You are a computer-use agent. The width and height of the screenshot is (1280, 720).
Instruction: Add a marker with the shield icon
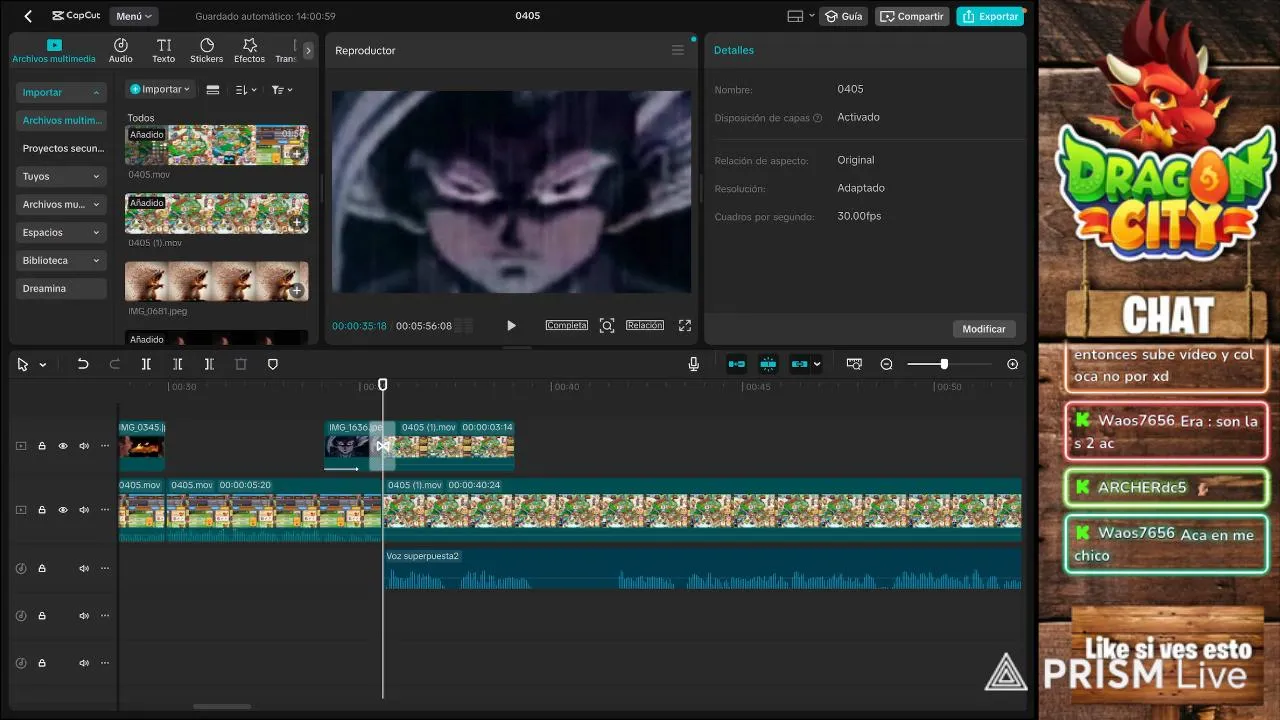pos(273,365)
